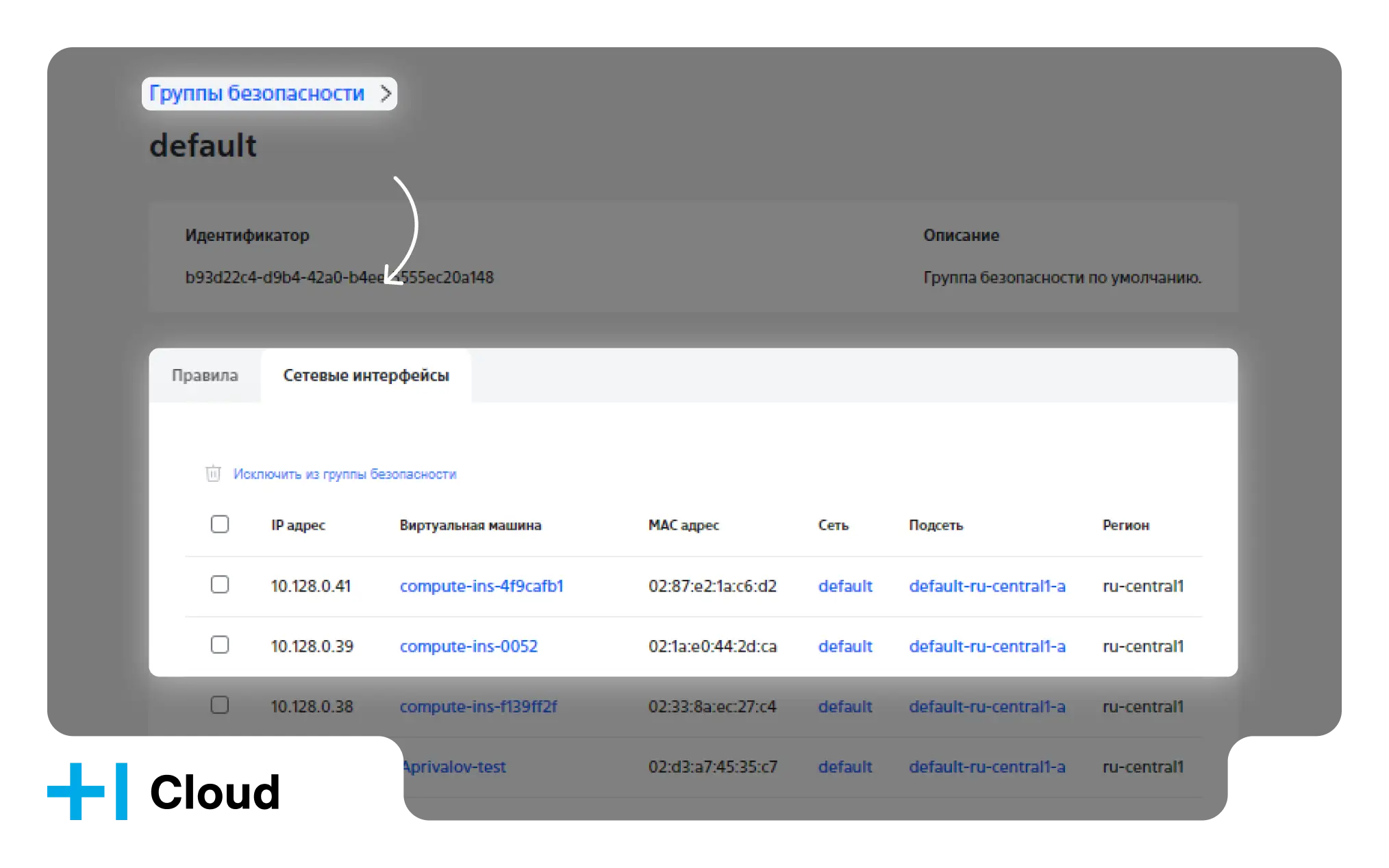Viewport: 1389px width, 868px height.
Task: Click the trash icon for security group exclusion
Action: pyautogui.click(x=213, y=474)
